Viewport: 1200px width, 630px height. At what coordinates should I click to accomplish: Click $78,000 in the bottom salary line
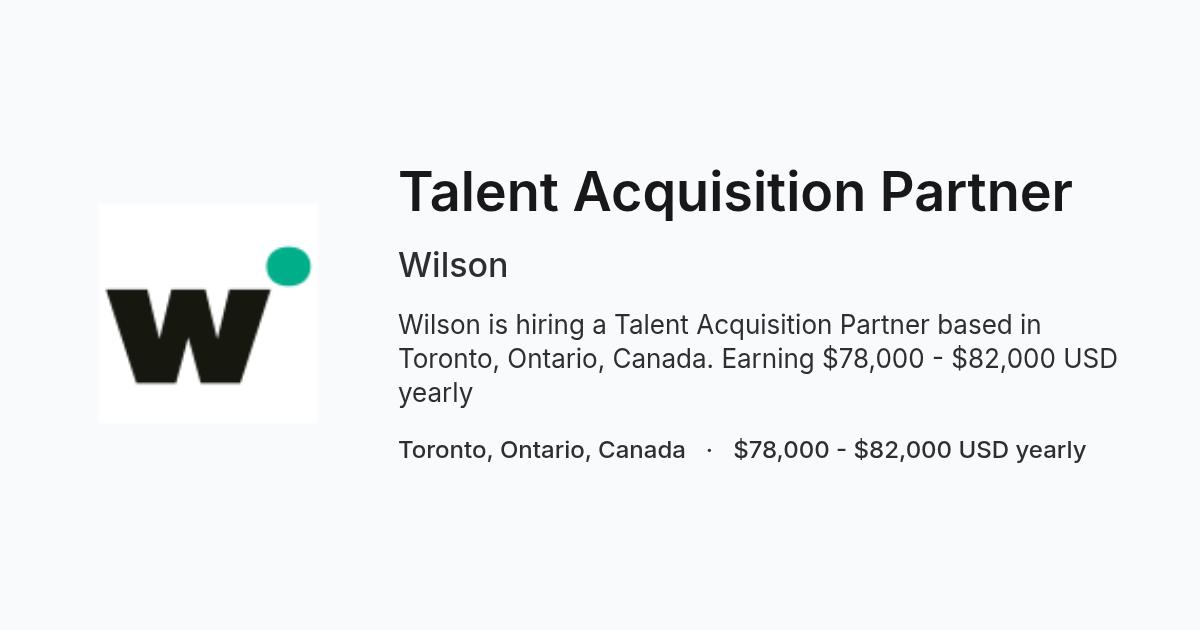781,450
